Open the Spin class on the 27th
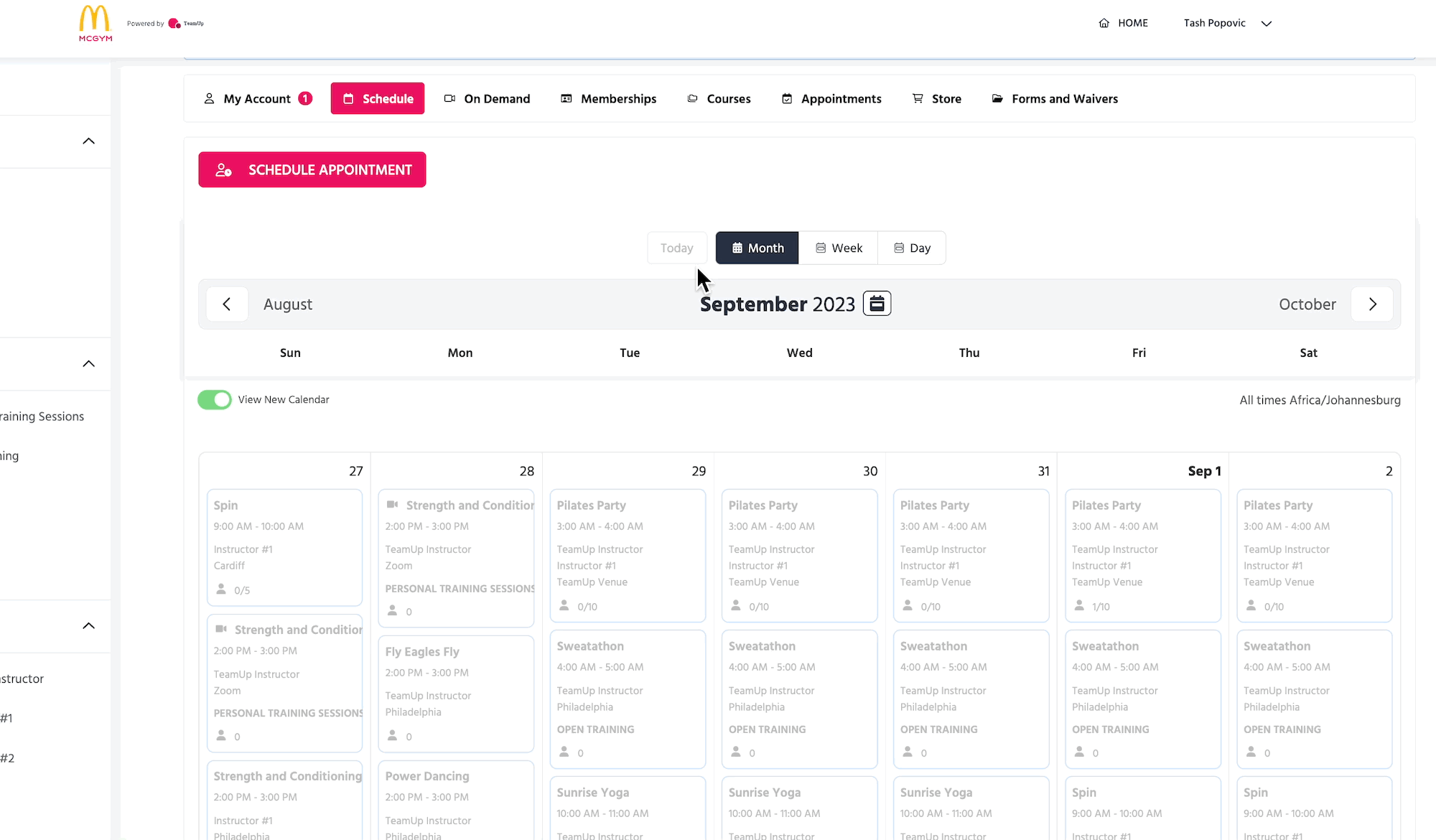1436x840 pixels. point(284,546)
